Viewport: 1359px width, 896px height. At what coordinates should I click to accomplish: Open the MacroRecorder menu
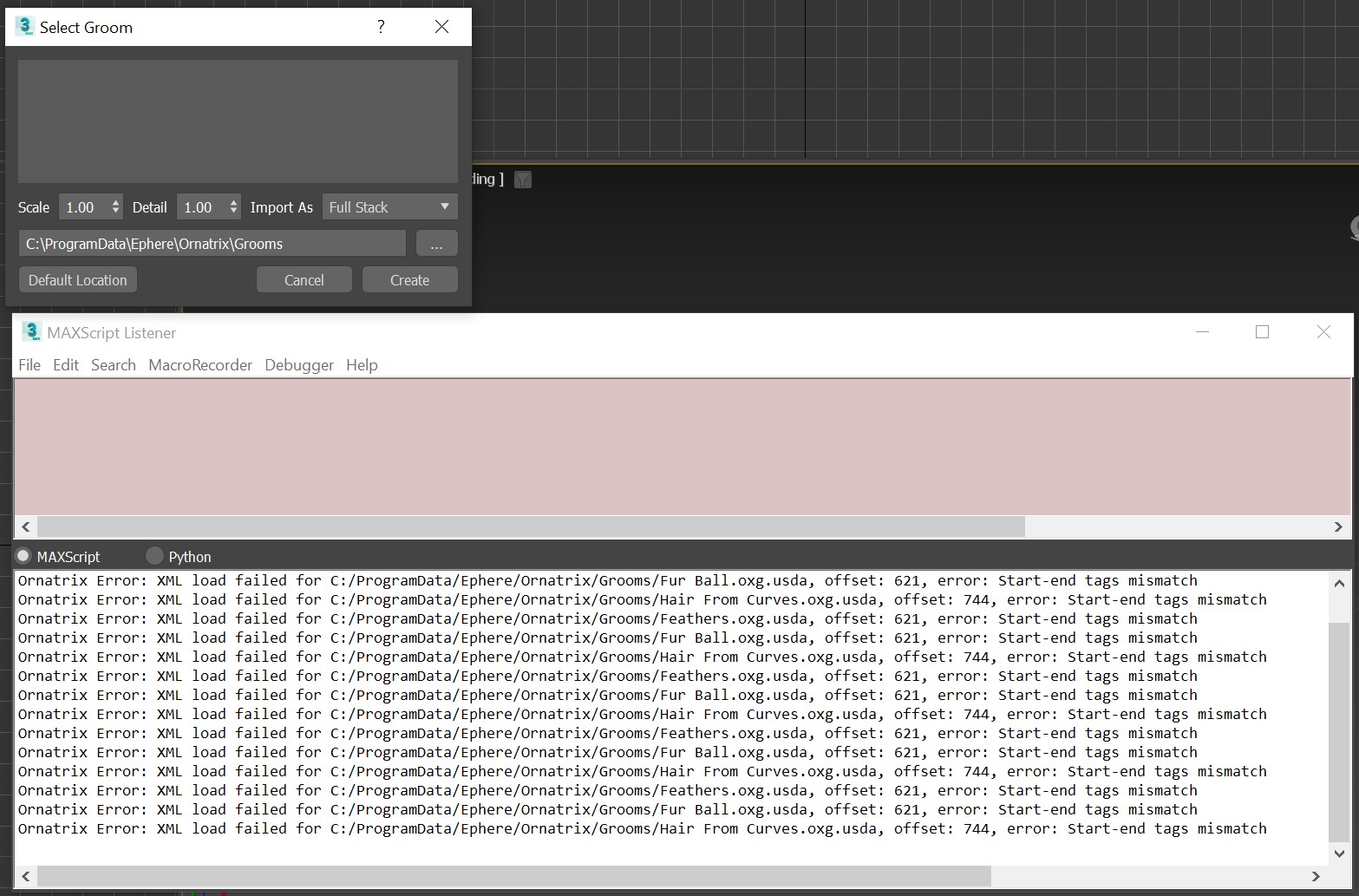[x=200, y=365]
